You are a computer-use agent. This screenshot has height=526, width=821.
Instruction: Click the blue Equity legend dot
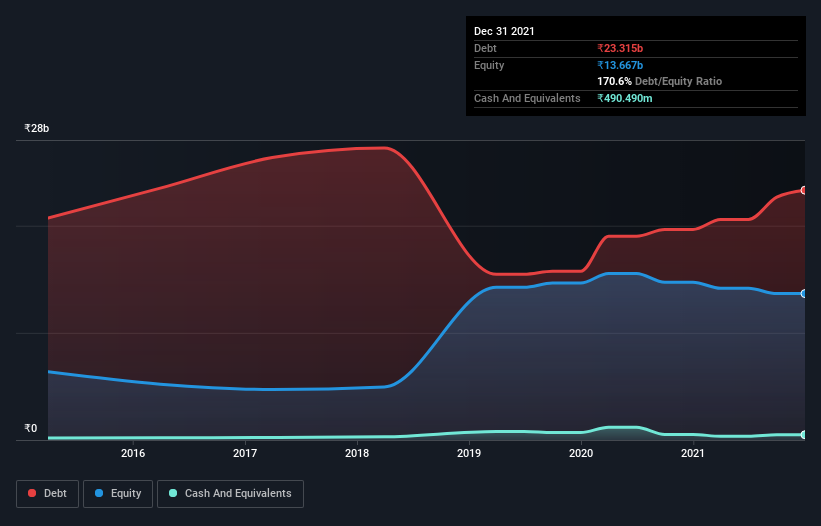99,493
